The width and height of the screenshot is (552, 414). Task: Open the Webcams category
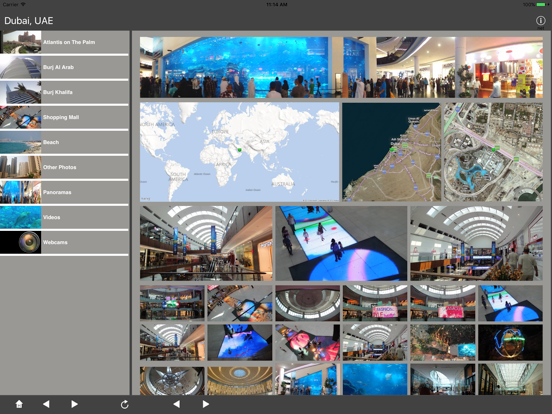pyautogui.click(x=64, y=242)
